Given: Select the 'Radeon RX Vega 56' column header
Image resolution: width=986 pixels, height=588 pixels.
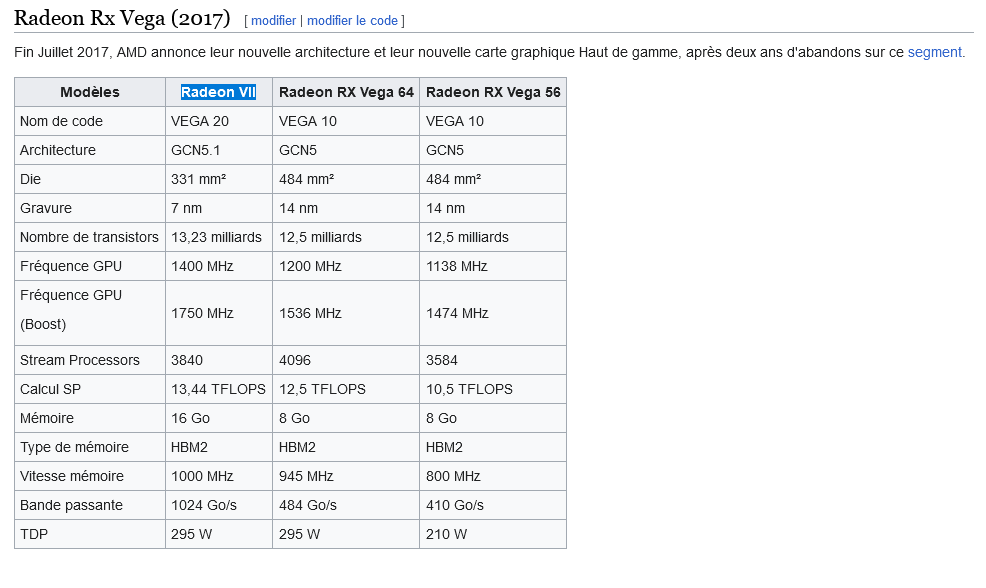Looking at the screenshot, I should 493,92.
